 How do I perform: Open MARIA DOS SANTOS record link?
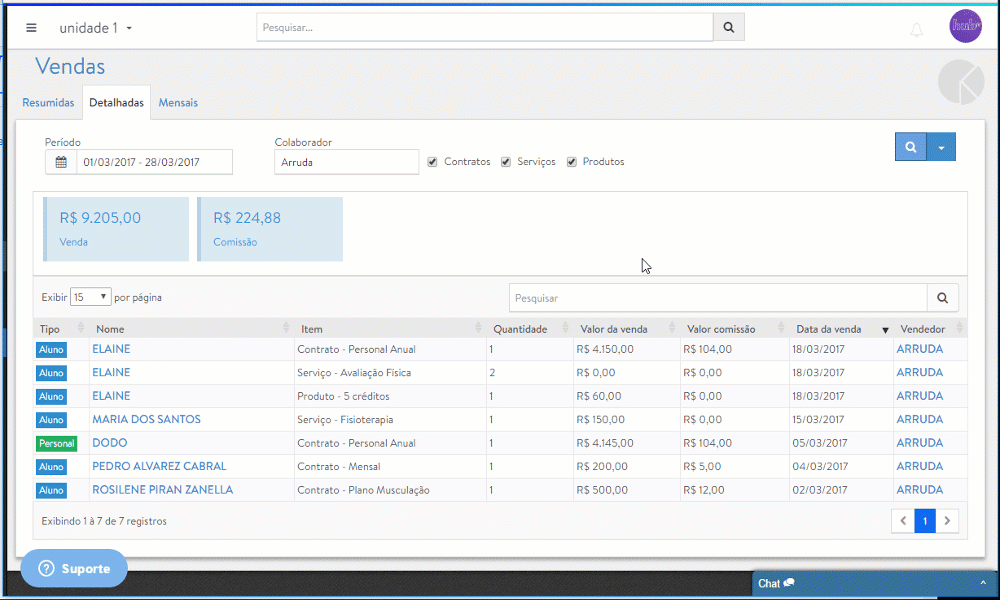146,420
